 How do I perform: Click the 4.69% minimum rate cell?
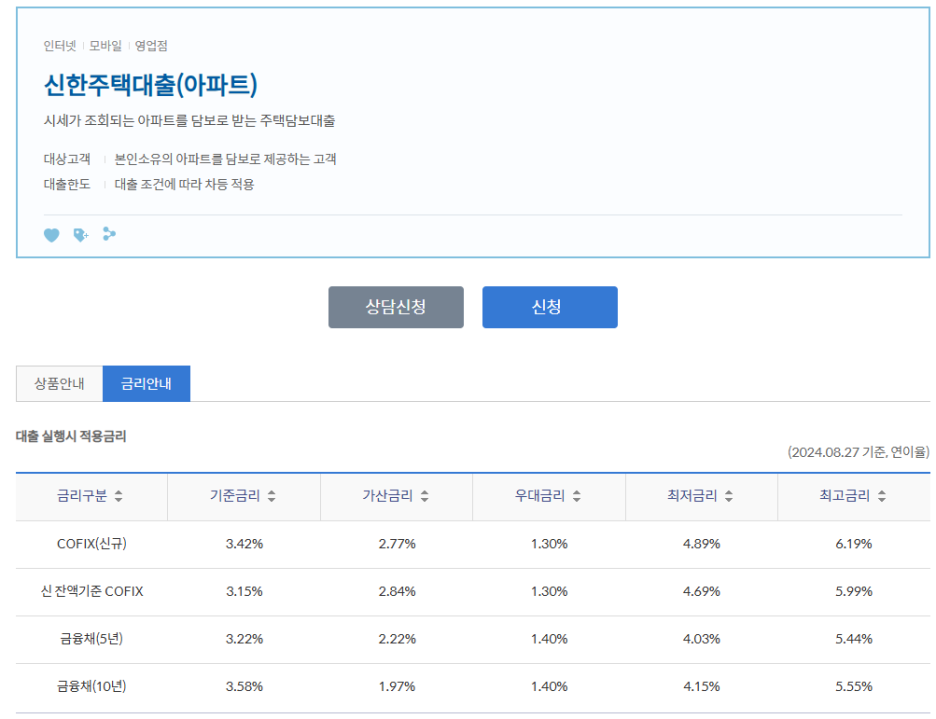tap(701, 591)
